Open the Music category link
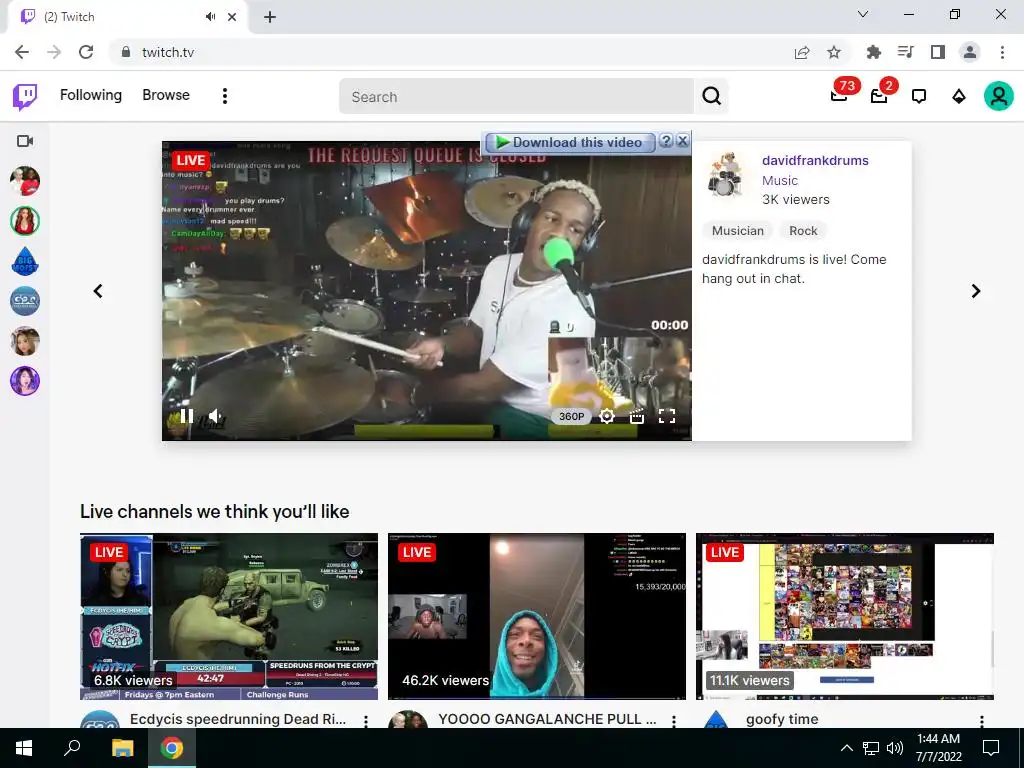This screenshot has width=1024, height=768. (x=780, y=180)
